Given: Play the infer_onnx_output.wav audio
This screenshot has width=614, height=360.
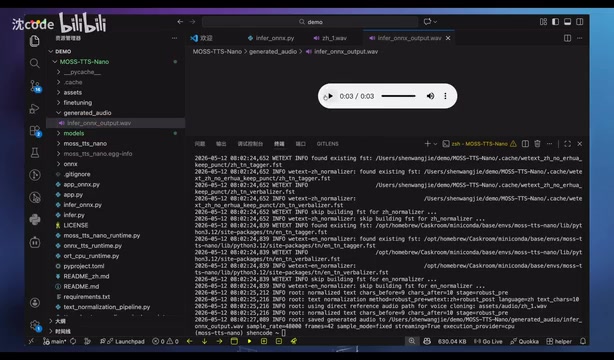Looking at the screenshot, I should click(330, 96).
